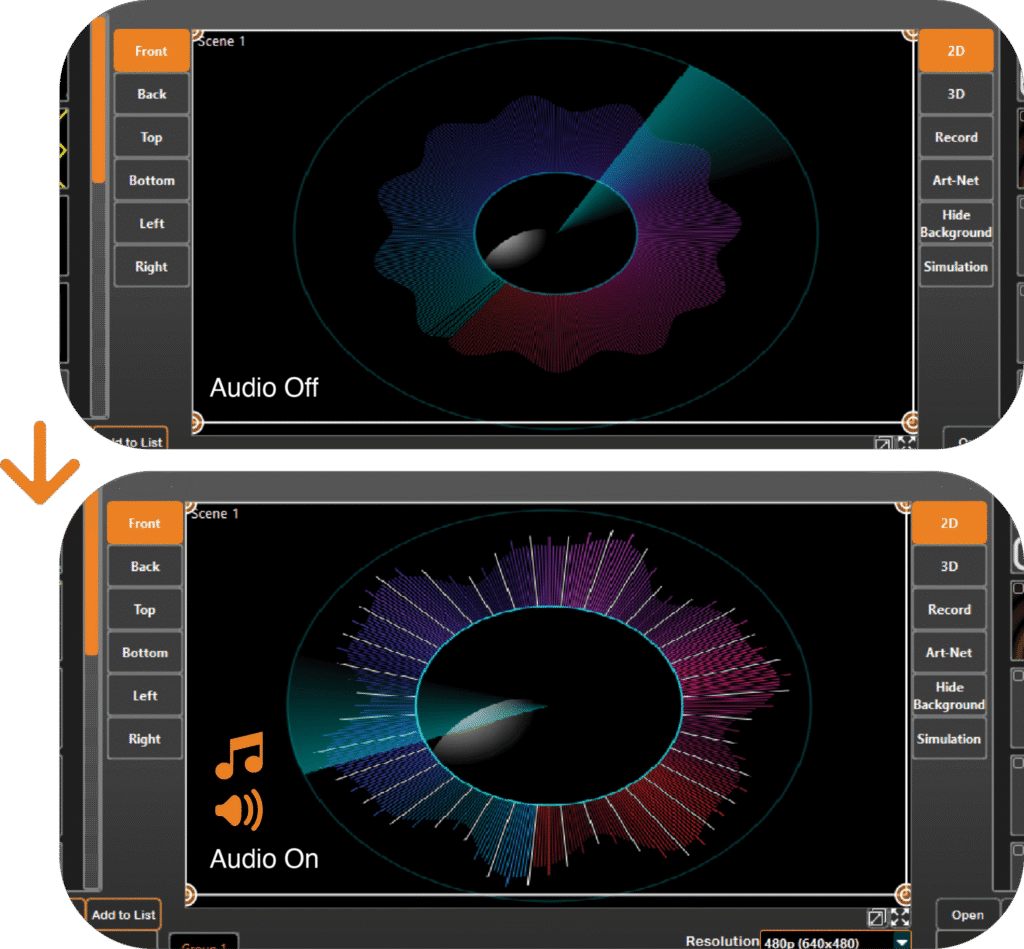Switch view to Back

tap(144, 566)
